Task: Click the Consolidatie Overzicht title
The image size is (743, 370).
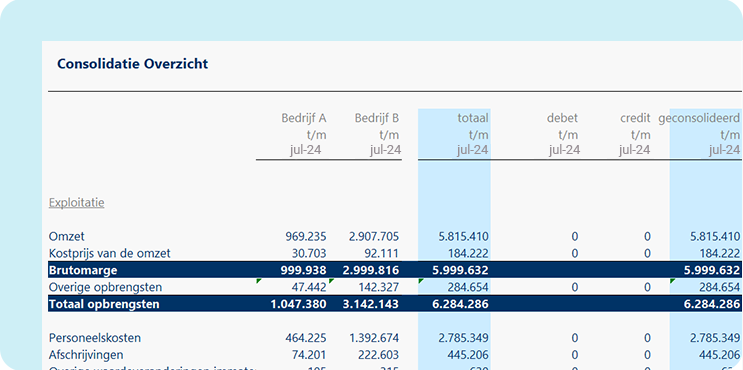Action: 133,64
